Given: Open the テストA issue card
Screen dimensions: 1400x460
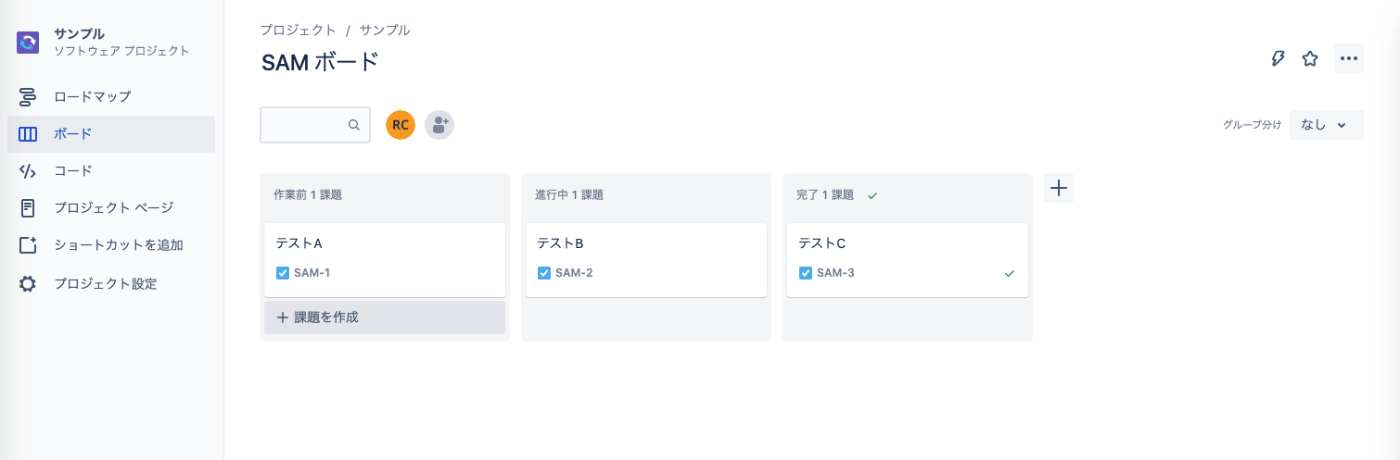Looking at the screenshot, I should point(384,244).
